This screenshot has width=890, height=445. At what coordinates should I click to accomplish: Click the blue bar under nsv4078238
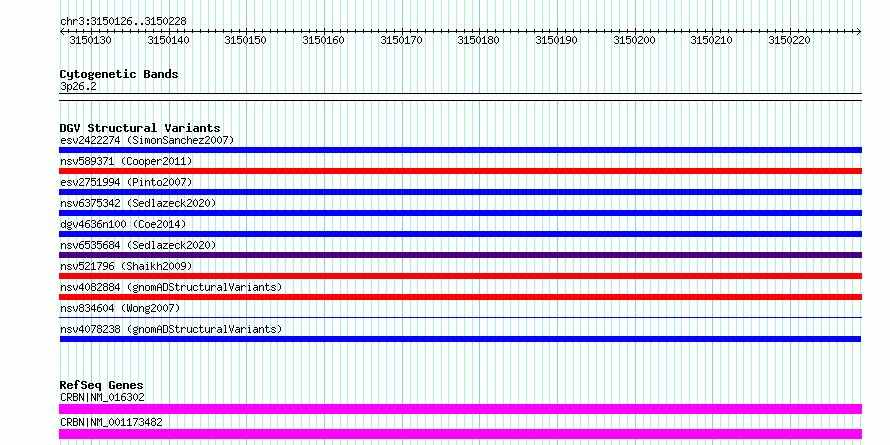(460, 339)
